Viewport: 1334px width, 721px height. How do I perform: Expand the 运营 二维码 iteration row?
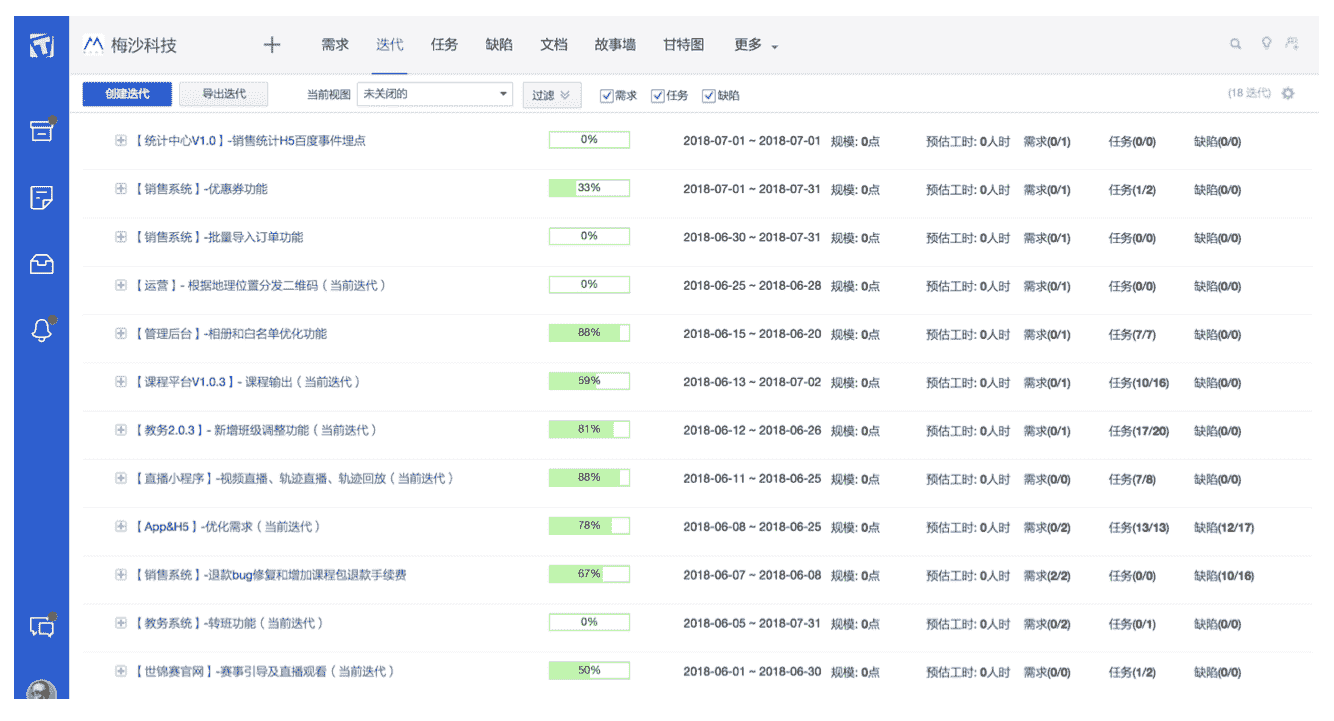click(x=120, y=285)
